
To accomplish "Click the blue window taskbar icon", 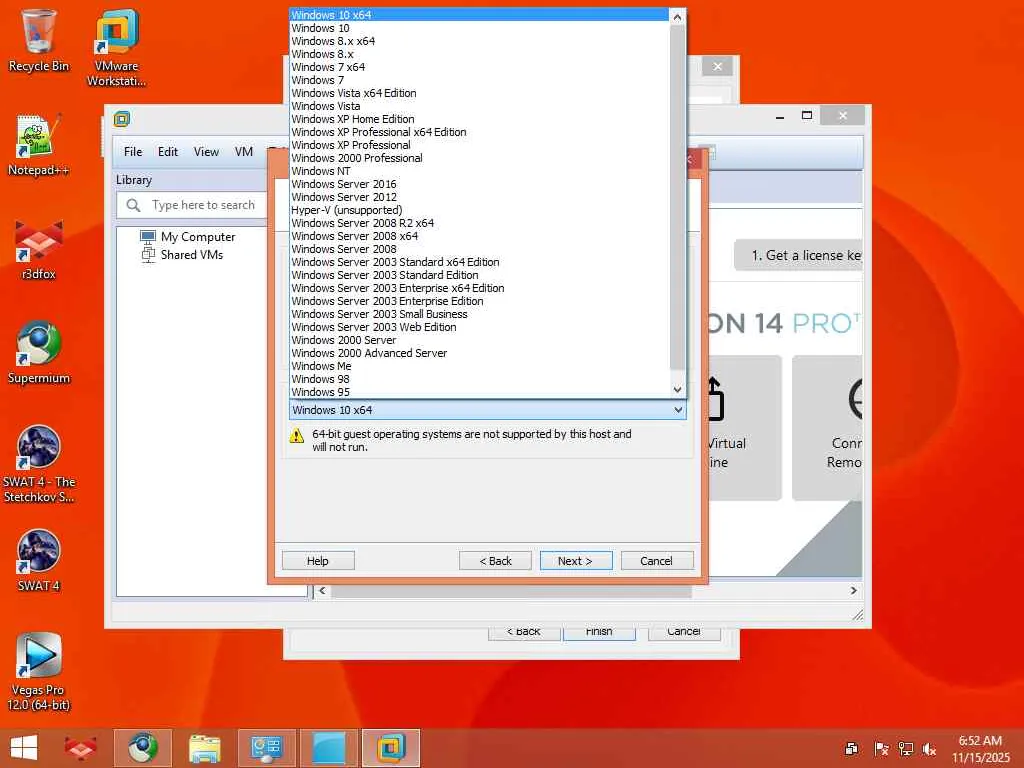I will pyautogui.click(x=328, y=748).
